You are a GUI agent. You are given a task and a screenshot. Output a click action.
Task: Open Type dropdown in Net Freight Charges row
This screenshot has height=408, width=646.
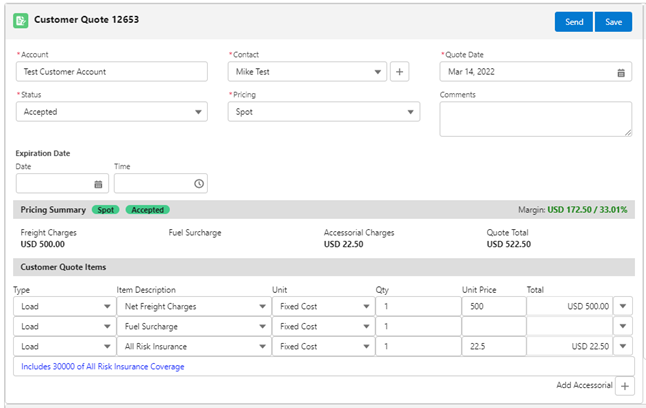pos(65,306)
